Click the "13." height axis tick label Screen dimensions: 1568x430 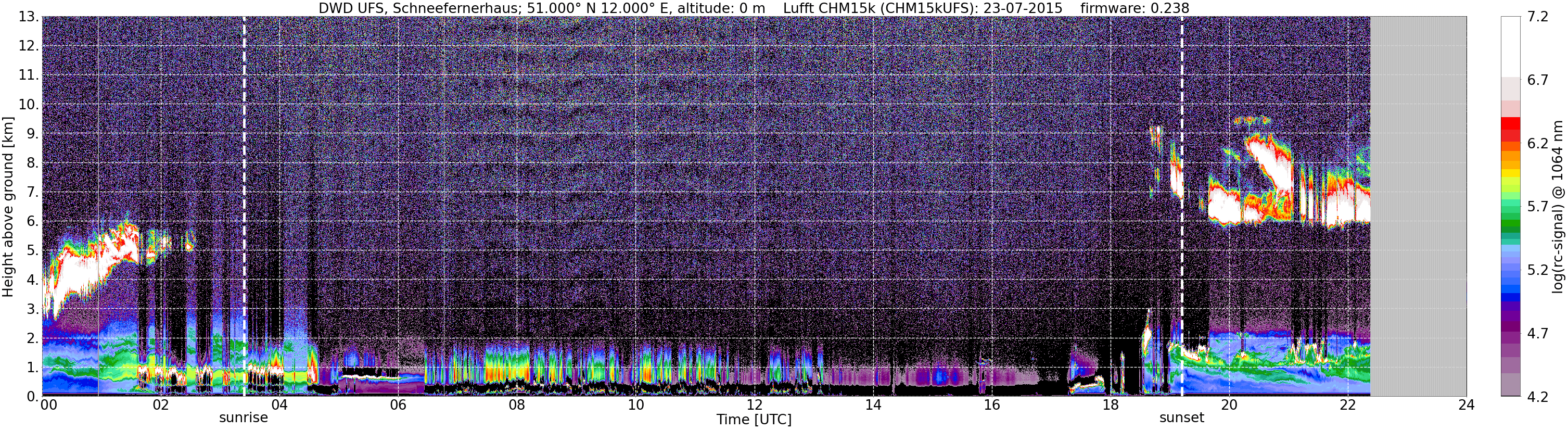(x=28, y=17)
